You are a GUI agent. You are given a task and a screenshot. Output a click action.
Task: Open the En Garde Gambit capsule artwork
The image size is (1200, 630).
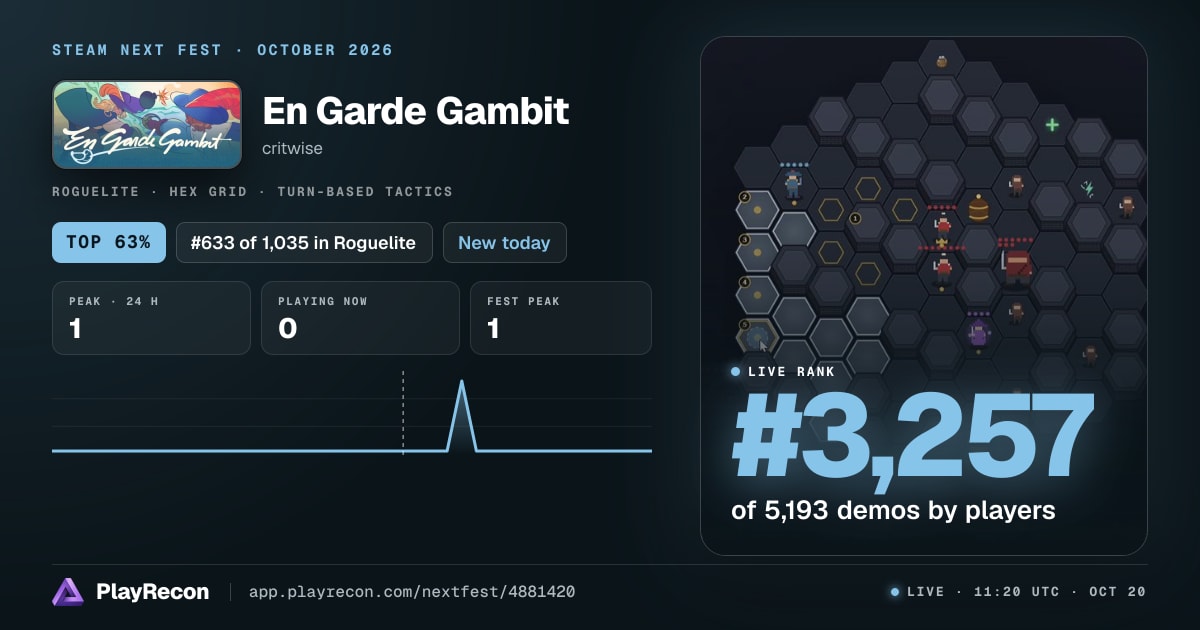[x=147, y=125]
